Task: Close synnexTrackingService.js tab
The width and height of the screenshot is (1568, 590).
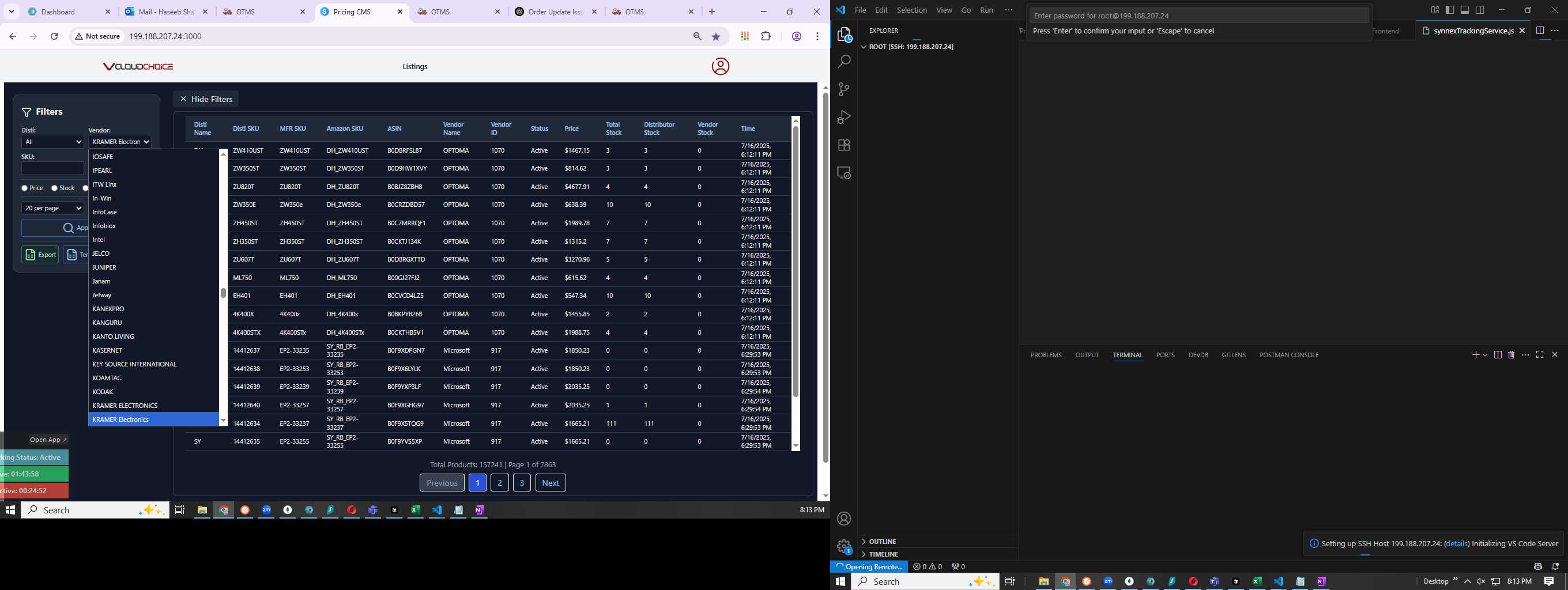Action: (x=1522, y=31)
